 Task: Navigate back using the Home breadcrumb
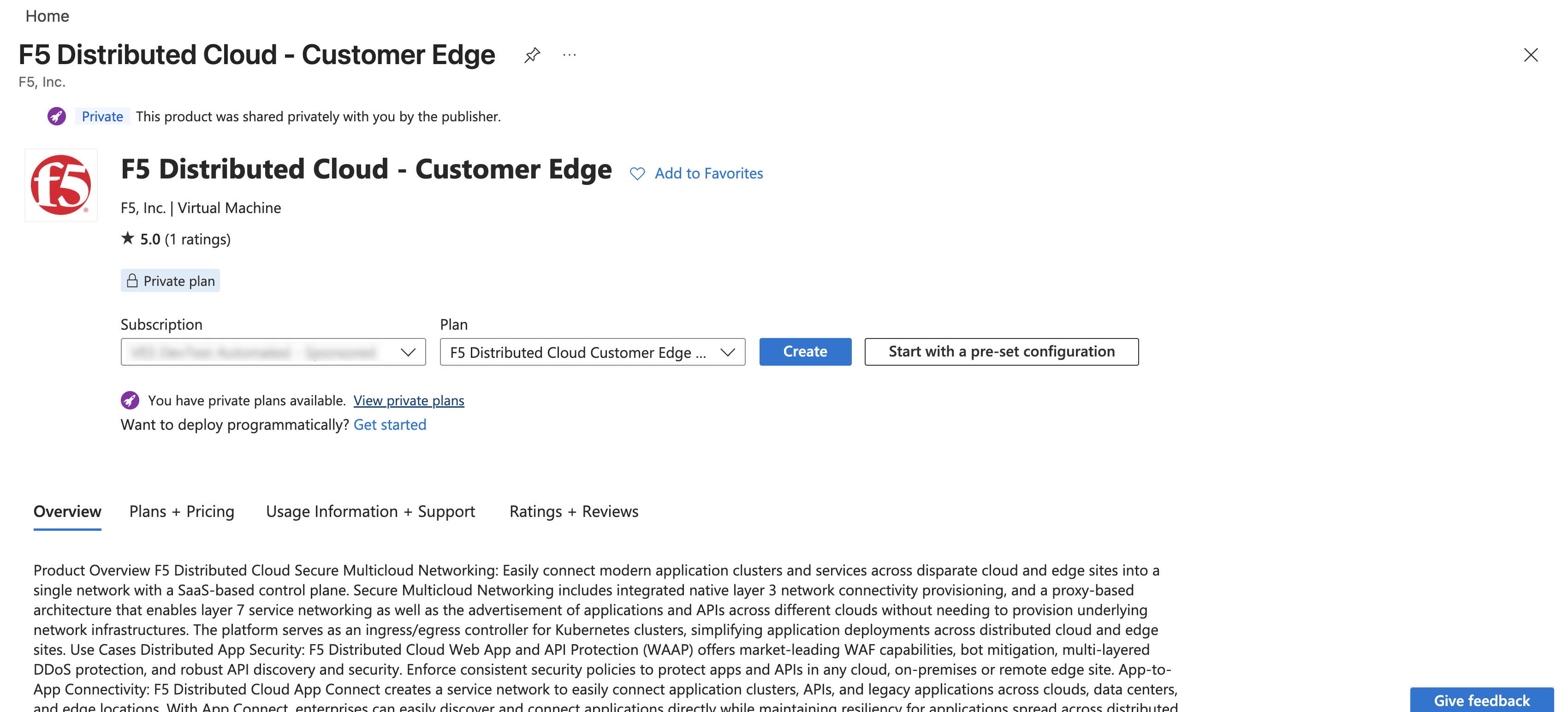(x=47, y=16)
